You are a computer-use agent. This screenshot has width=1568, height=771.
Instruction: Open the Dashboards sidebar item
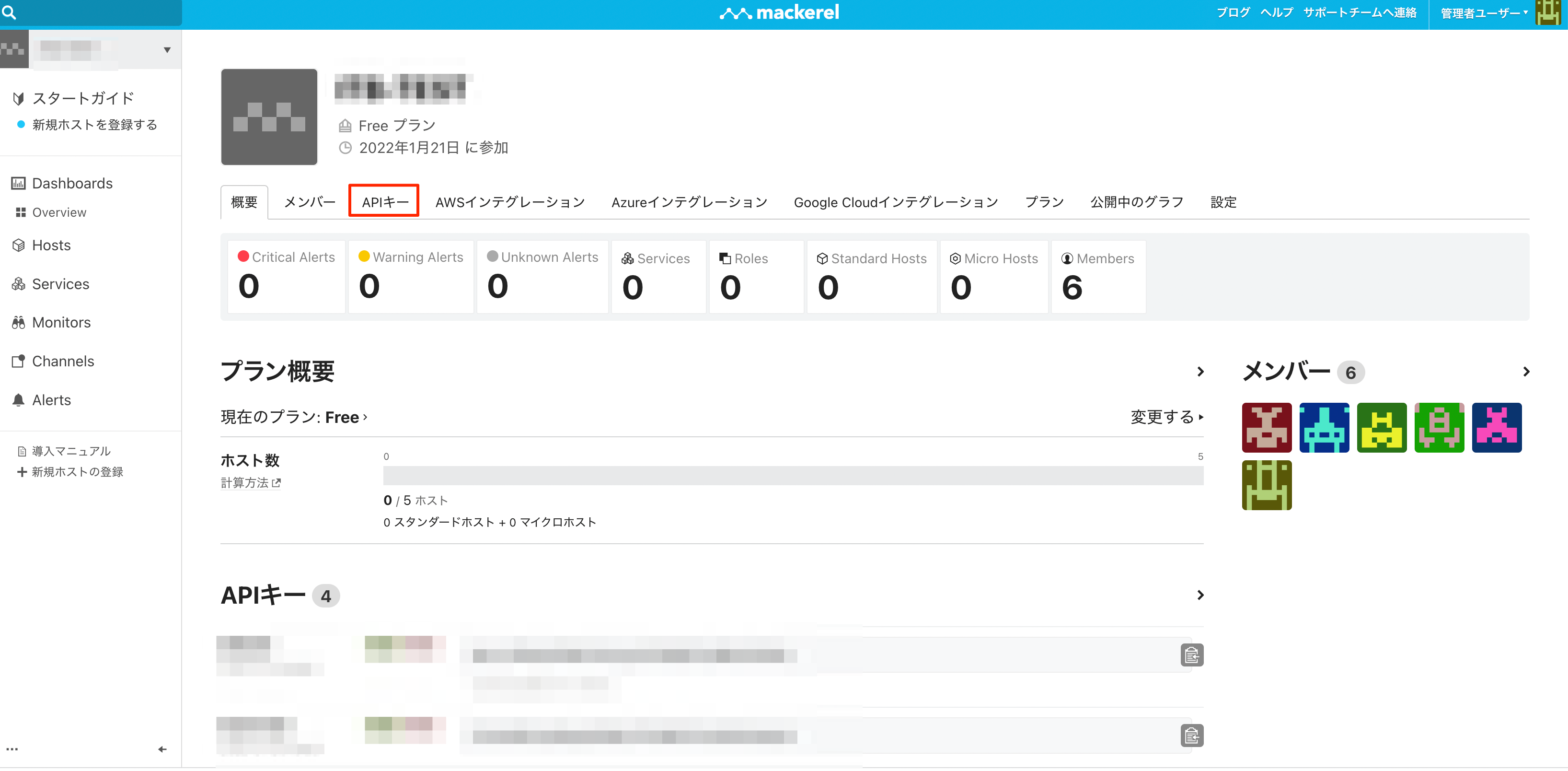(72, 183)
